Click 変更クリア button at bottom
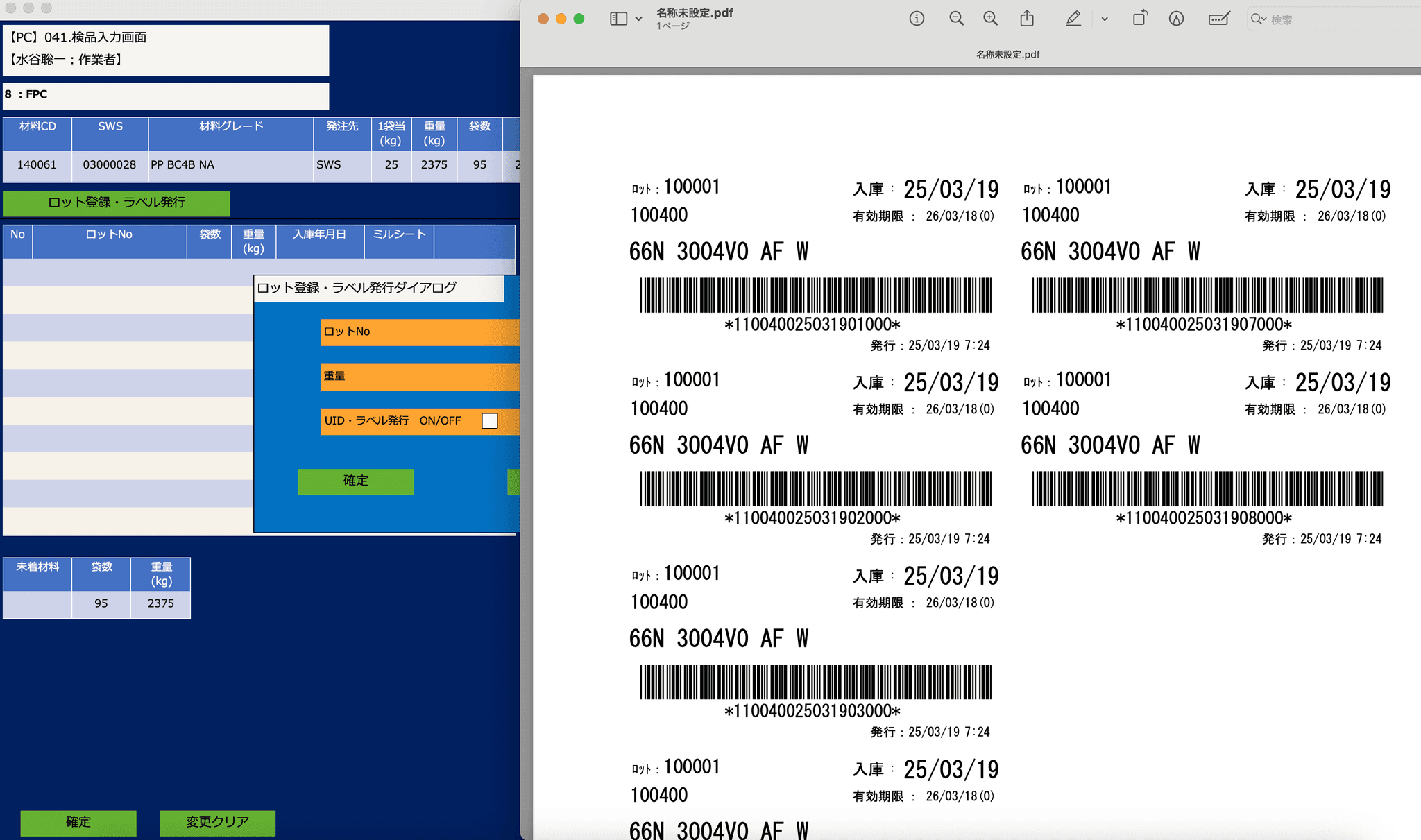 217,822
